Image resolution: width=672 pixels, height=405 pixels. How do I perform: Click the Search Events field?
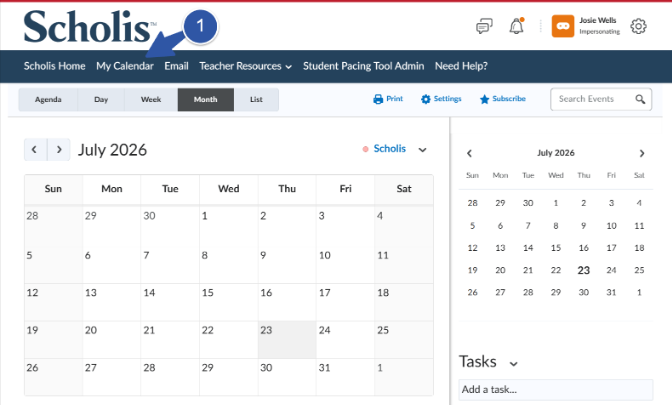tap(601, 99)
